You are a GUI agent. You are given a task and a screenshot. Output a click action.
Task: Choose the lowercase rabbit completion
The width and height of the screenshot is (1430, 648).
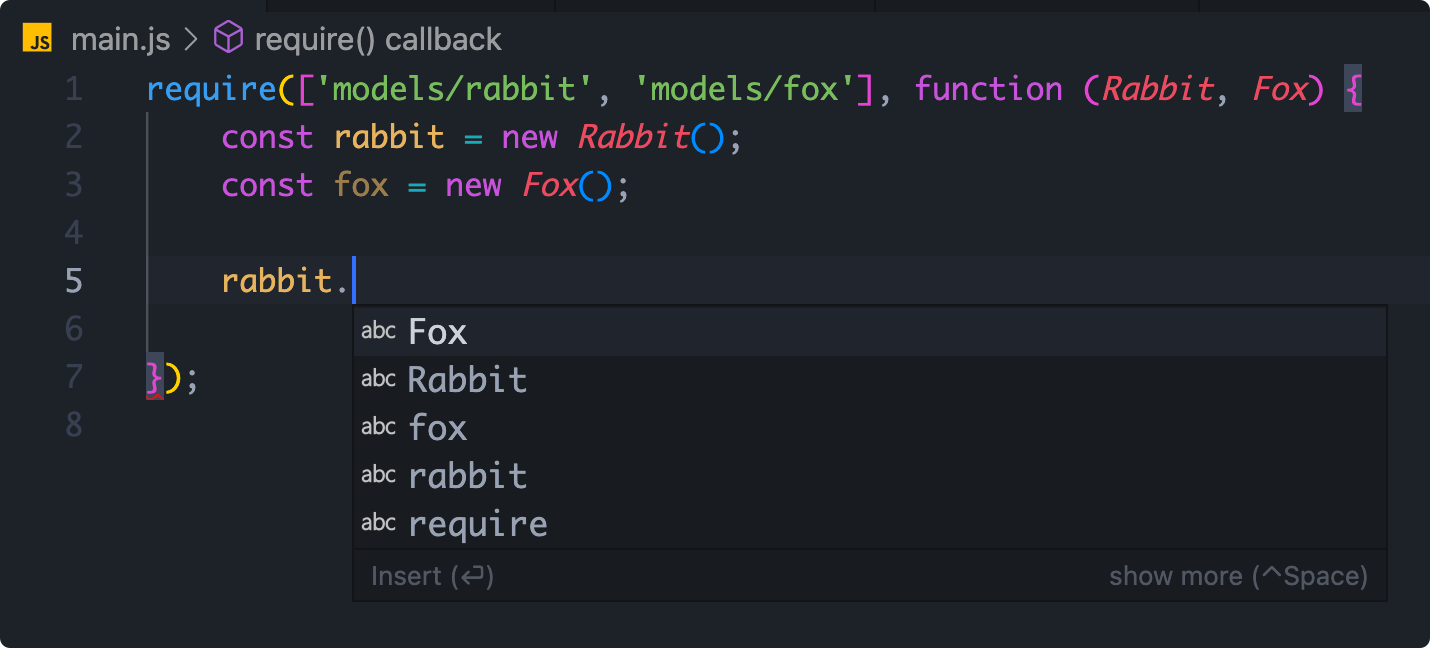click(x=466, y=475)
